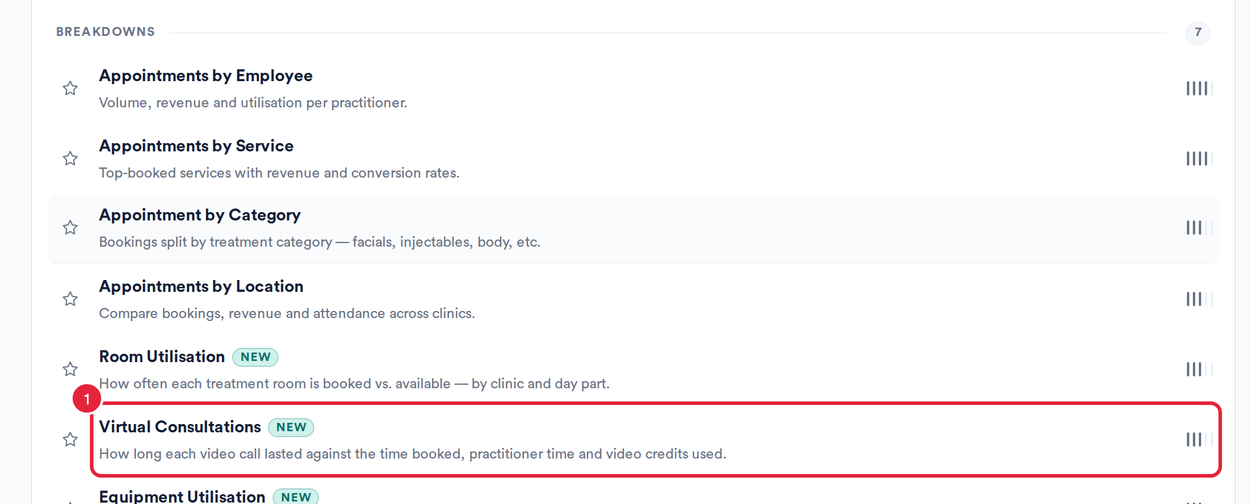The image size is (1250, 504).
Task: Favorite the Virtual Consultations report
Action: [70, 439]
